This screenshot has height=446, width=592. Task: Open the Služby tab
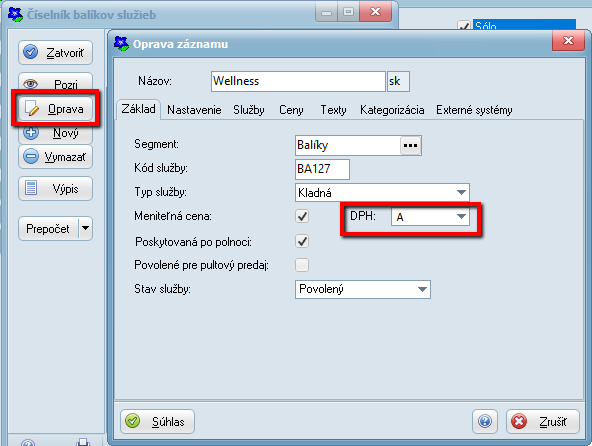click(248, 110)
